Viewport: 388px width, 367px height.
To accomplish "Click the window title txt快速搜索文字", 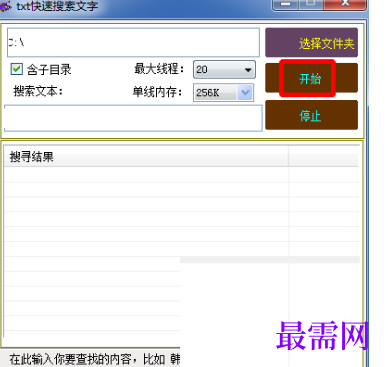I will 57,6.
